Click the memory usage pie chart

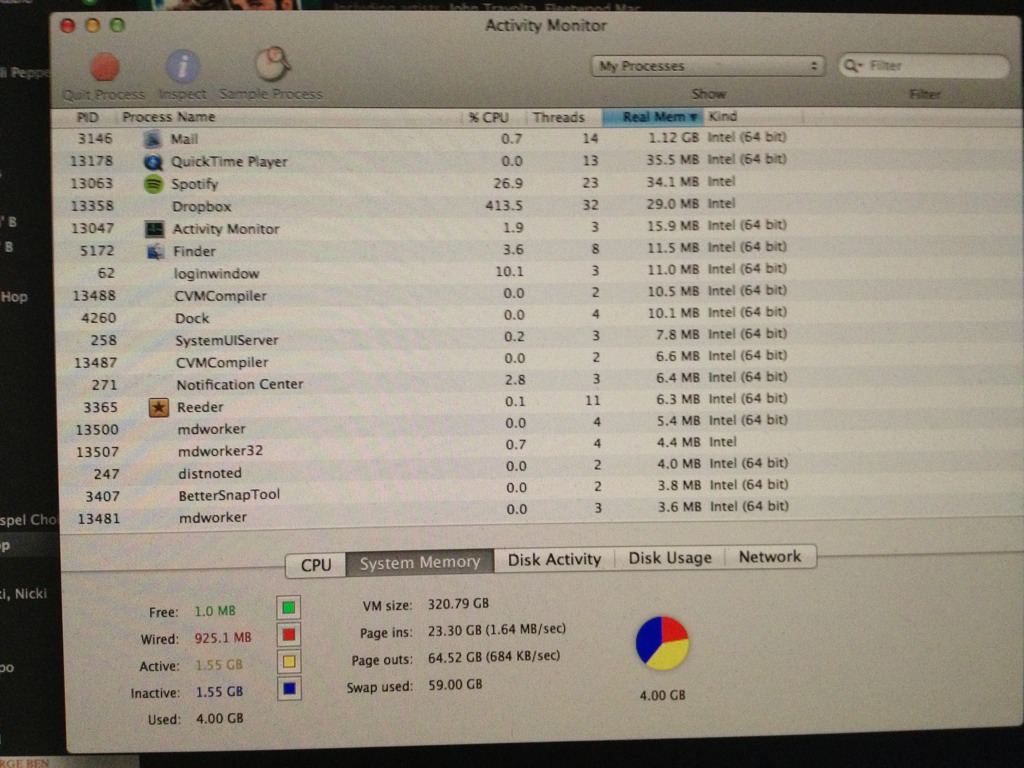pos(662,643)
